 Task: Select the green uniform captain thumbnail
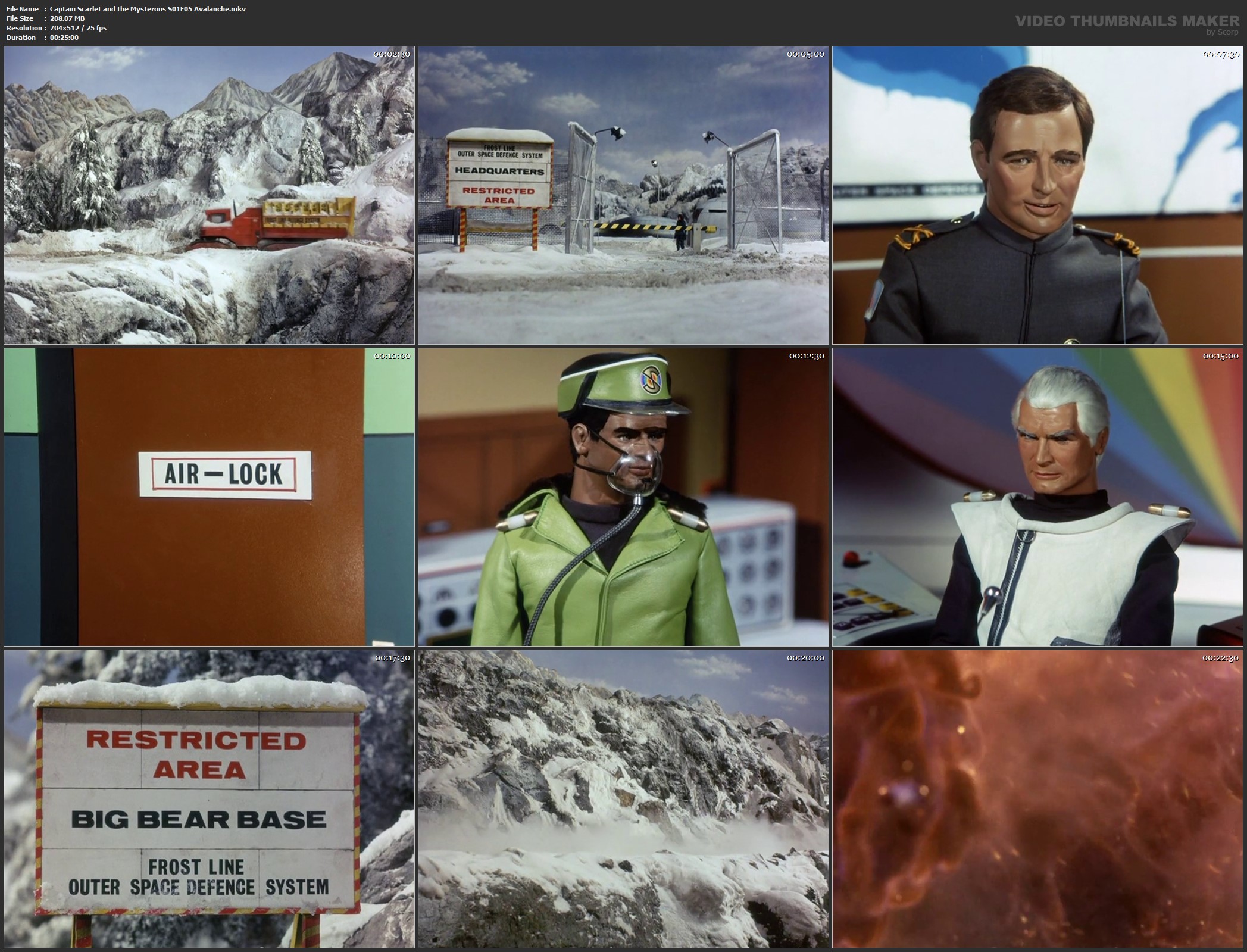(623, 497)
